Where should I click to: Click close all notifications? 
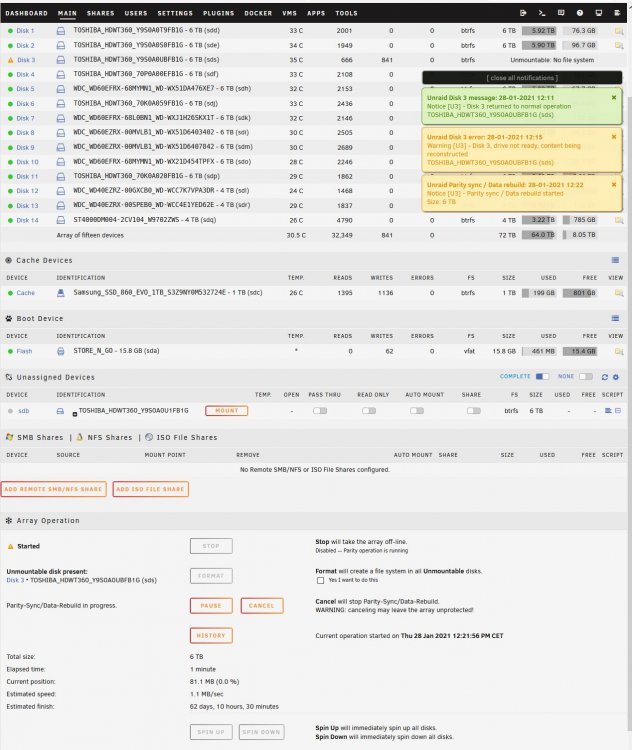click(x=522, y=78)
